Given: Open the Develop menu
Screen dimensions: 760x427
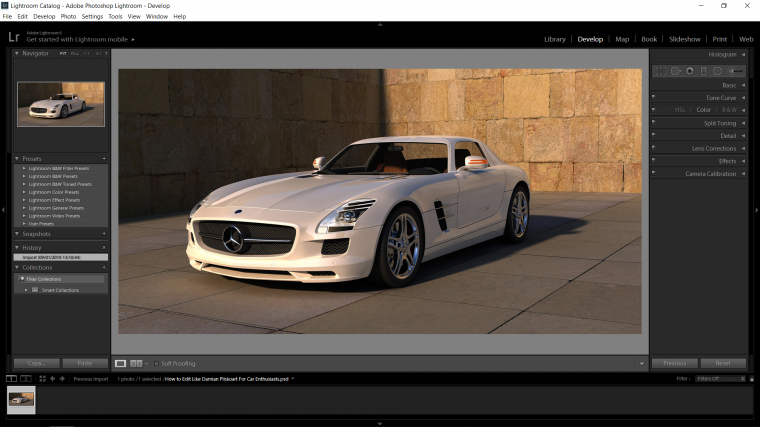Looking at the screenshot, I should point(44,16).
